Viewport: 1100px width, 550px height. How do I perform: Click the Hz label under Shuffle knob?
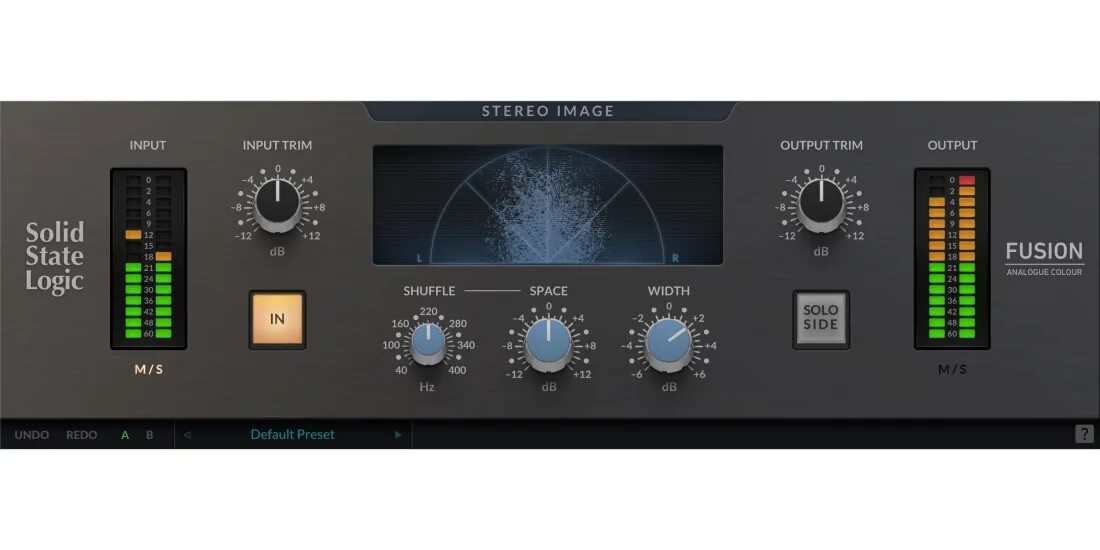pyautogui.click(x=427, y=387)
